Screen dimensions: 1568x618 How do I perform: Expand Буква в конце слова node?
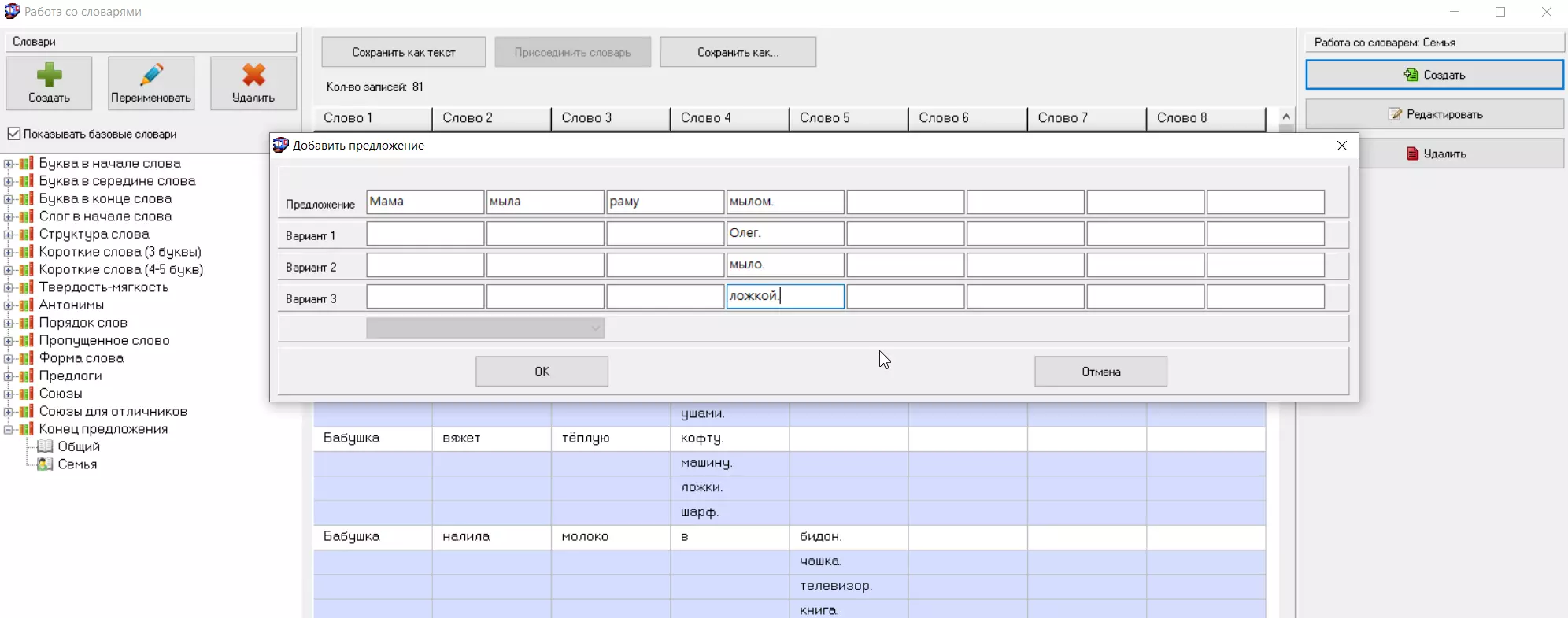(x=8, y=199)
